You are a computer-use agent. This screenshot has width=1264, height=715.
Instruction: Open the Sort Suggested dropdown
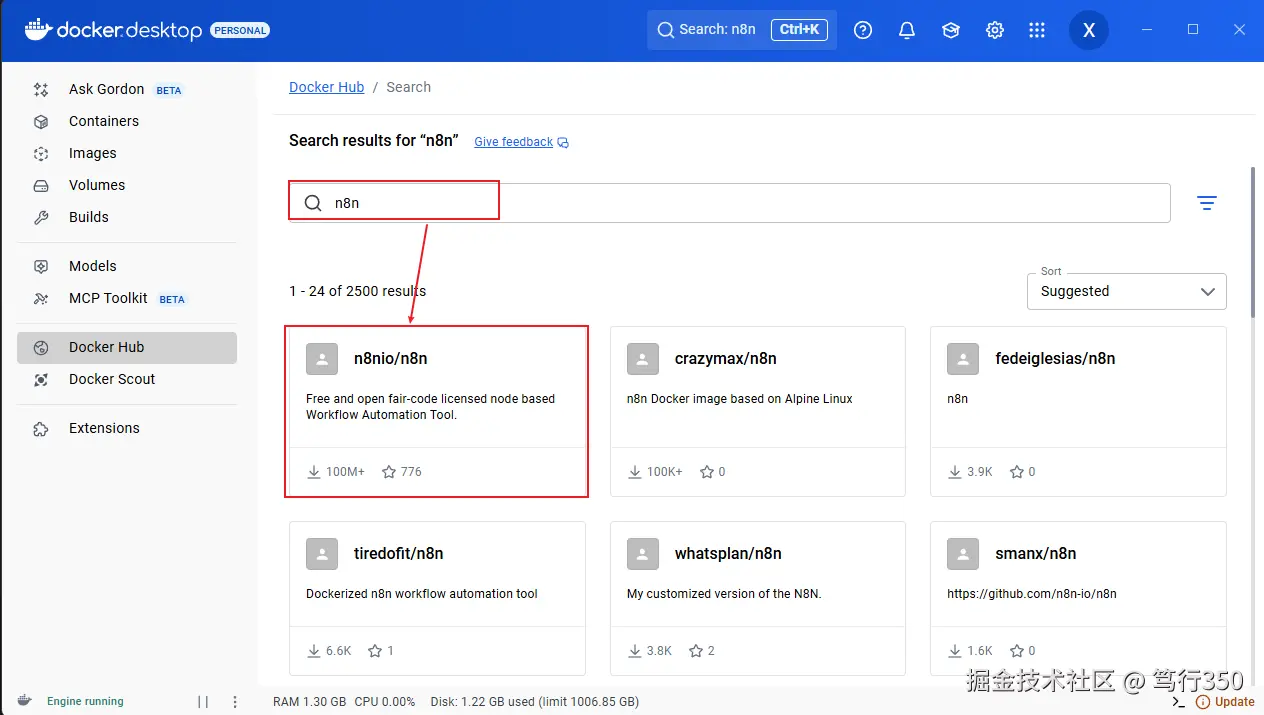coord(1127,291)
